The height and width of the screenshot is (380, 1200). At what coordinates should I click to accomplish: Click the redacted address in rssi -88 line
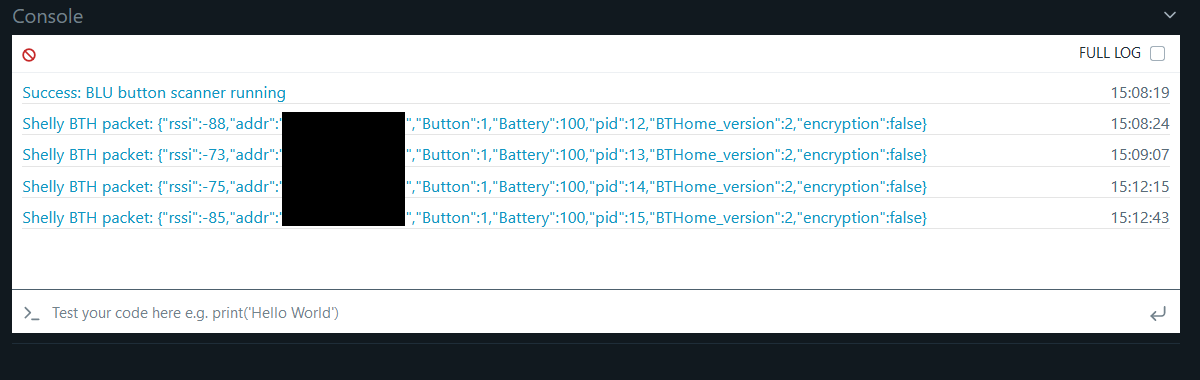click(x=343, y=124)
